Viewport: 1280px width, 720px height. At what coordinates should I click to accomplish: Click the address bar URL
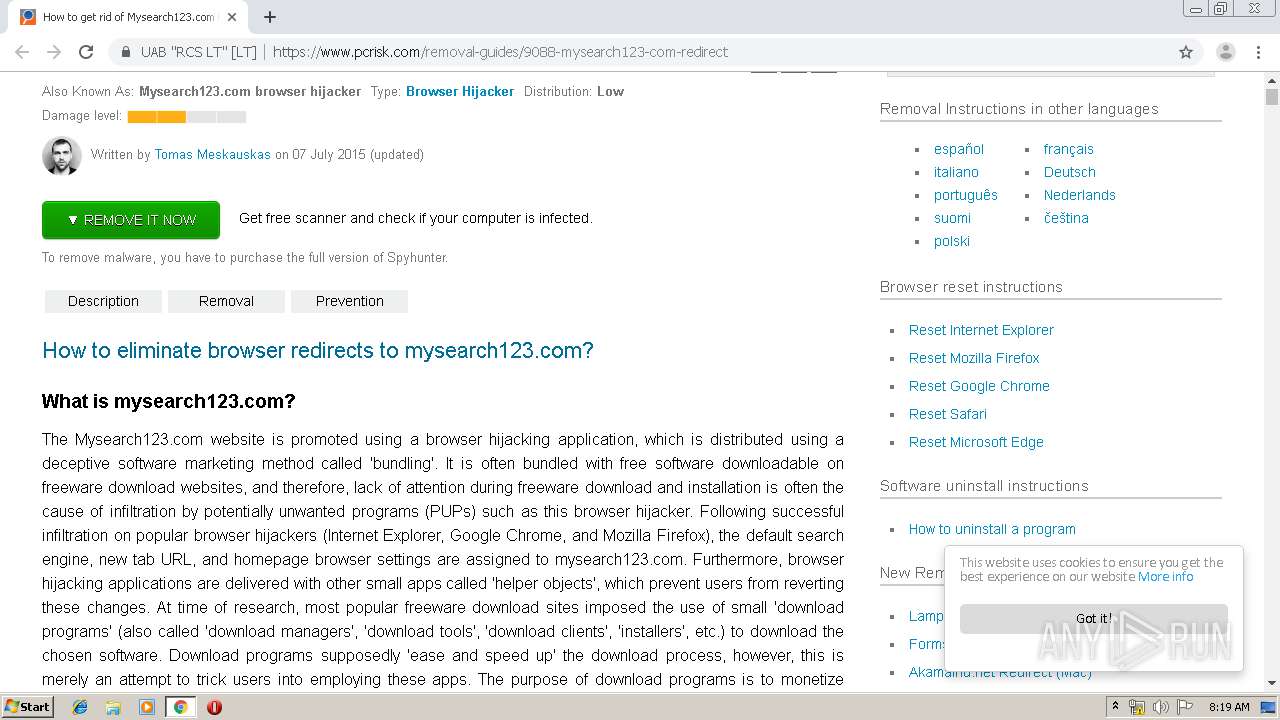click(500, 52)
